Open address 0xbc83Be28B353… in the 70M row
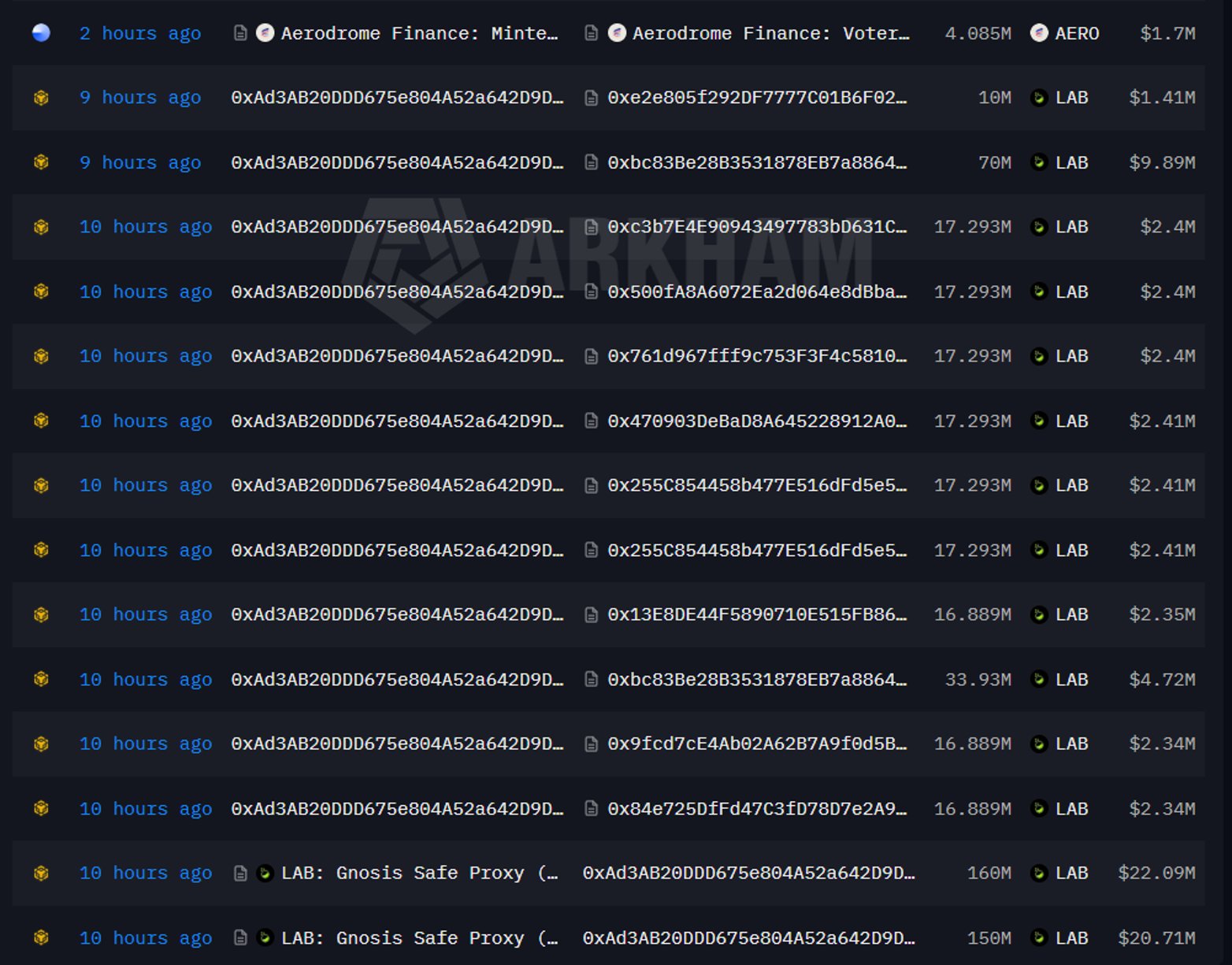Image resolution: width=1232 pixels, height=965 pixels. tap(757, 162)
